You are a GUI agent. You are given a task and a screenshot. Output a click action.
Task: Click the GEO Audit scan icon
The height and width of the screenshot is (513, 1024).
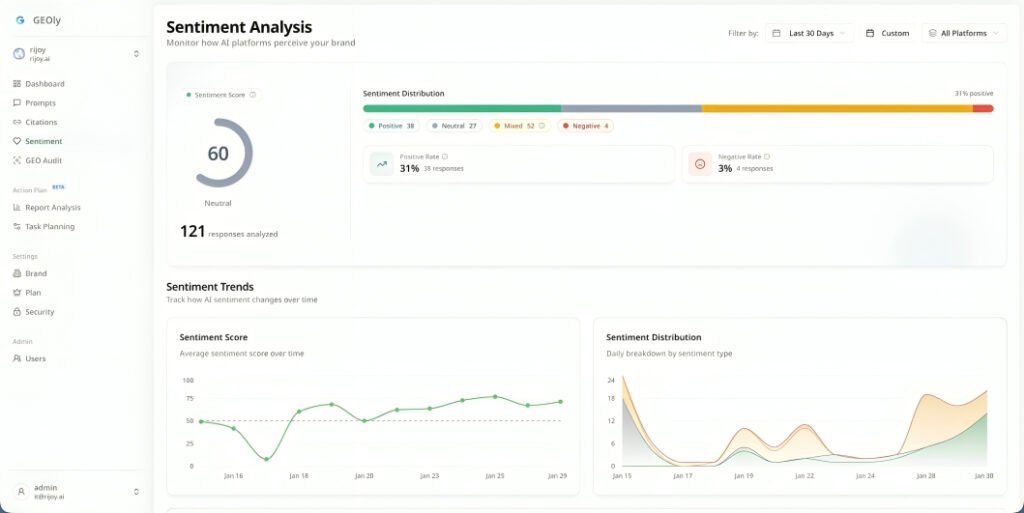[17, 161]
